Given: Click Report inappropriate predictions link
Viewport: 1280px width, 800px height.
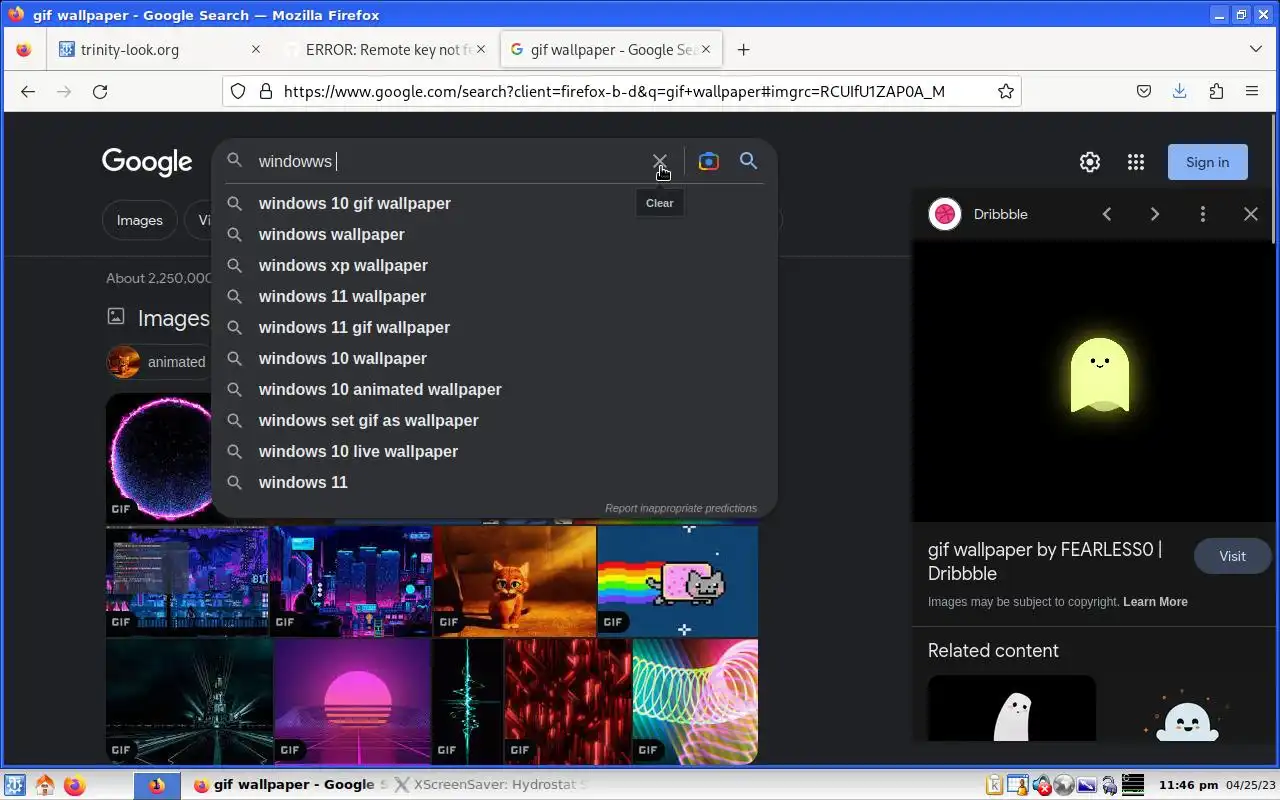Looking at the screenshot, I should pos(680,508).
